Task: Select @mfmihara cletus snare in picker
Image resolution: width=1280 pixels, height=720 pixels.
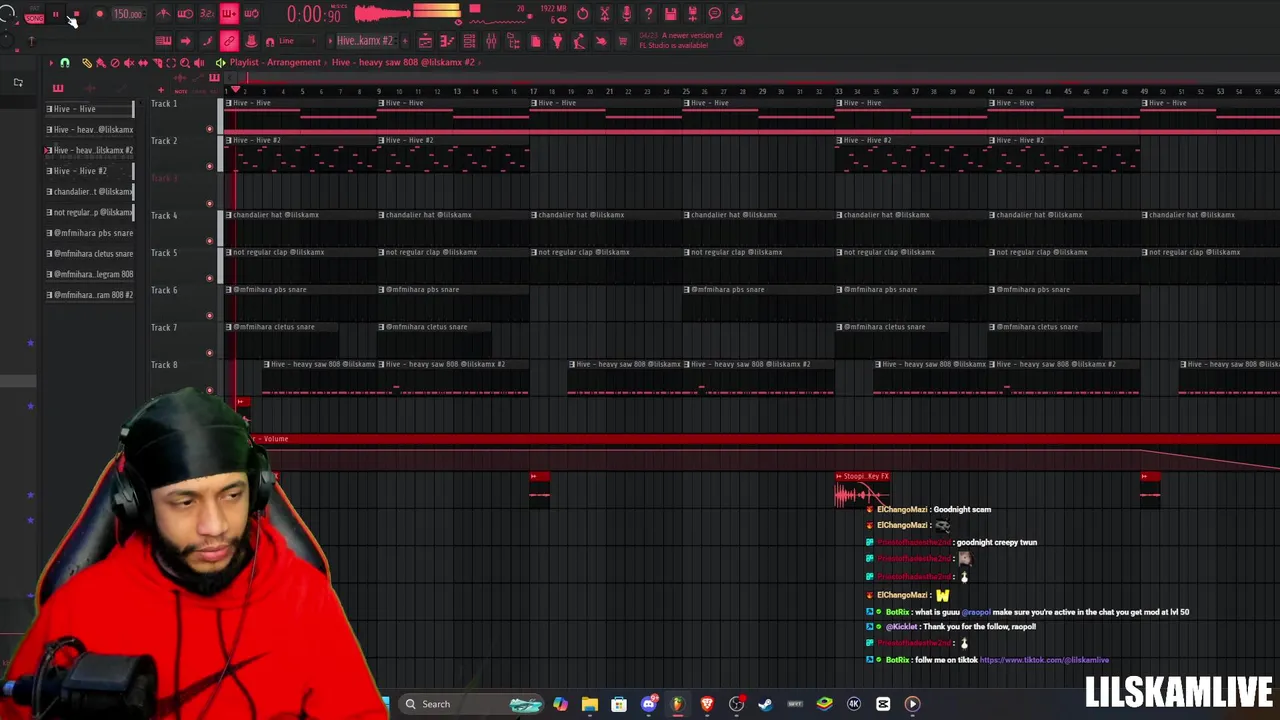Action: coord(89,254)
